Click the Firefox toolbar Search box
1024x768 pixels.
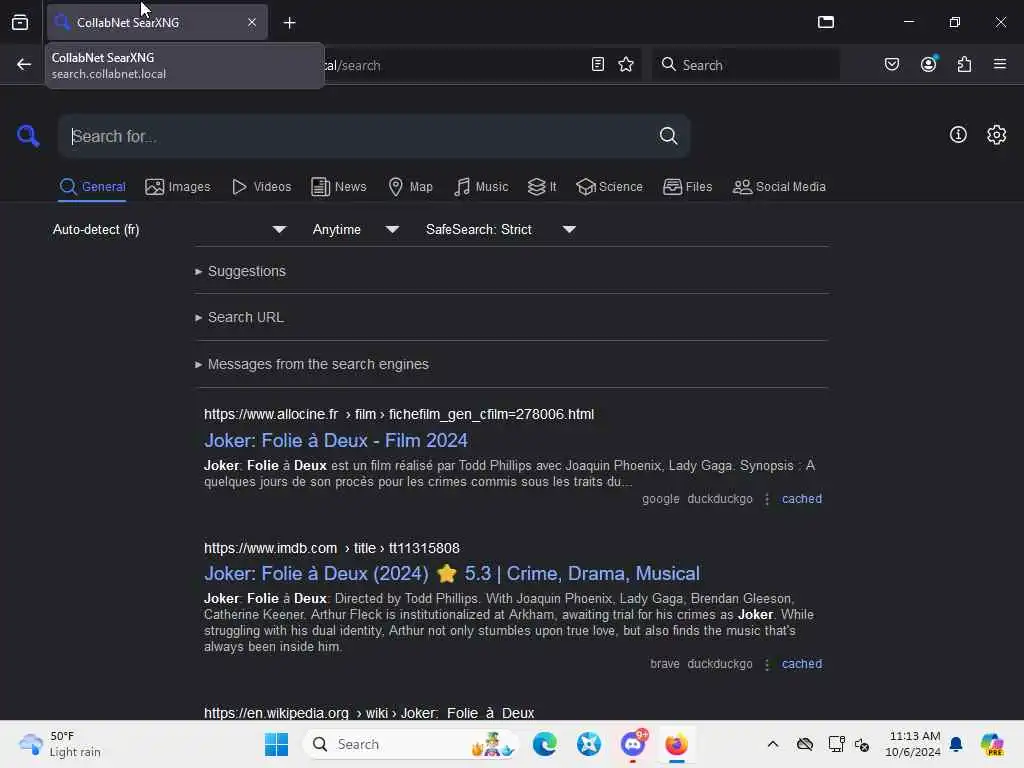[746, 65]
